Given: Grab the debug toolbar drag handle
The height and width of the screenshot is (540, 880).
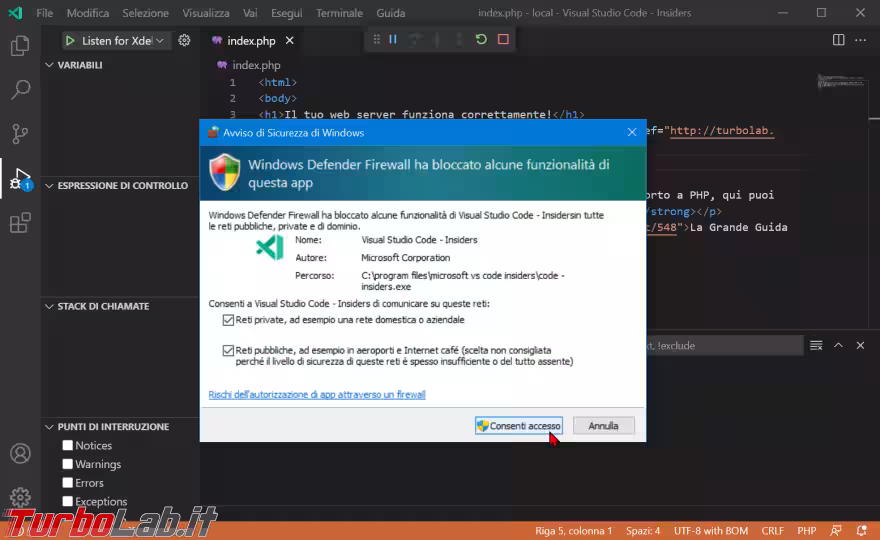Looking at the screenshot, I should 377,39.
